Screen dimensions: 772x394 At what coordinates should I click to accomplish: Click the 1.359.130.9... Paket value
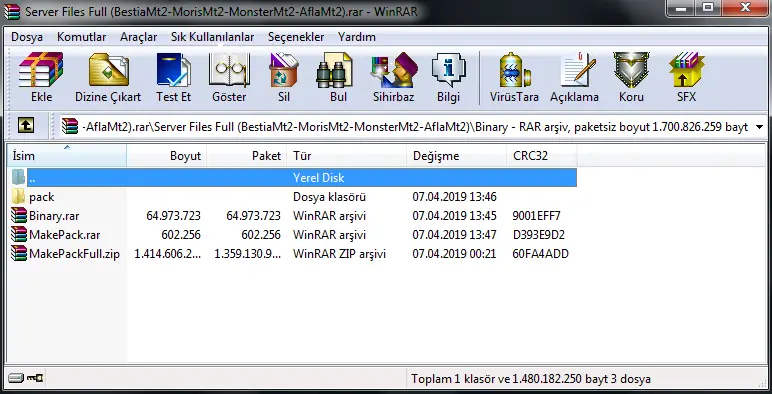coord(247,254)
